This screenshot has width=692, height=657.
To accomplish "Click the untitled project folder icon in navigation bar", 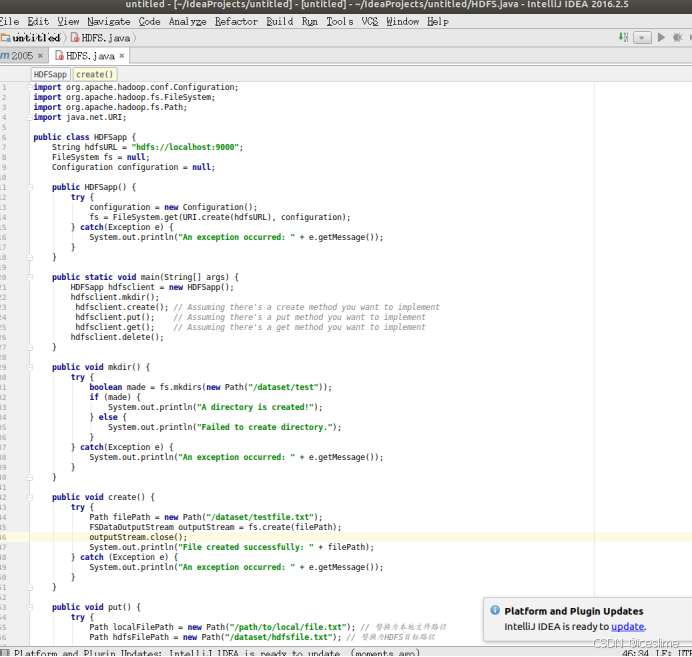I will (x=5, y=38).
